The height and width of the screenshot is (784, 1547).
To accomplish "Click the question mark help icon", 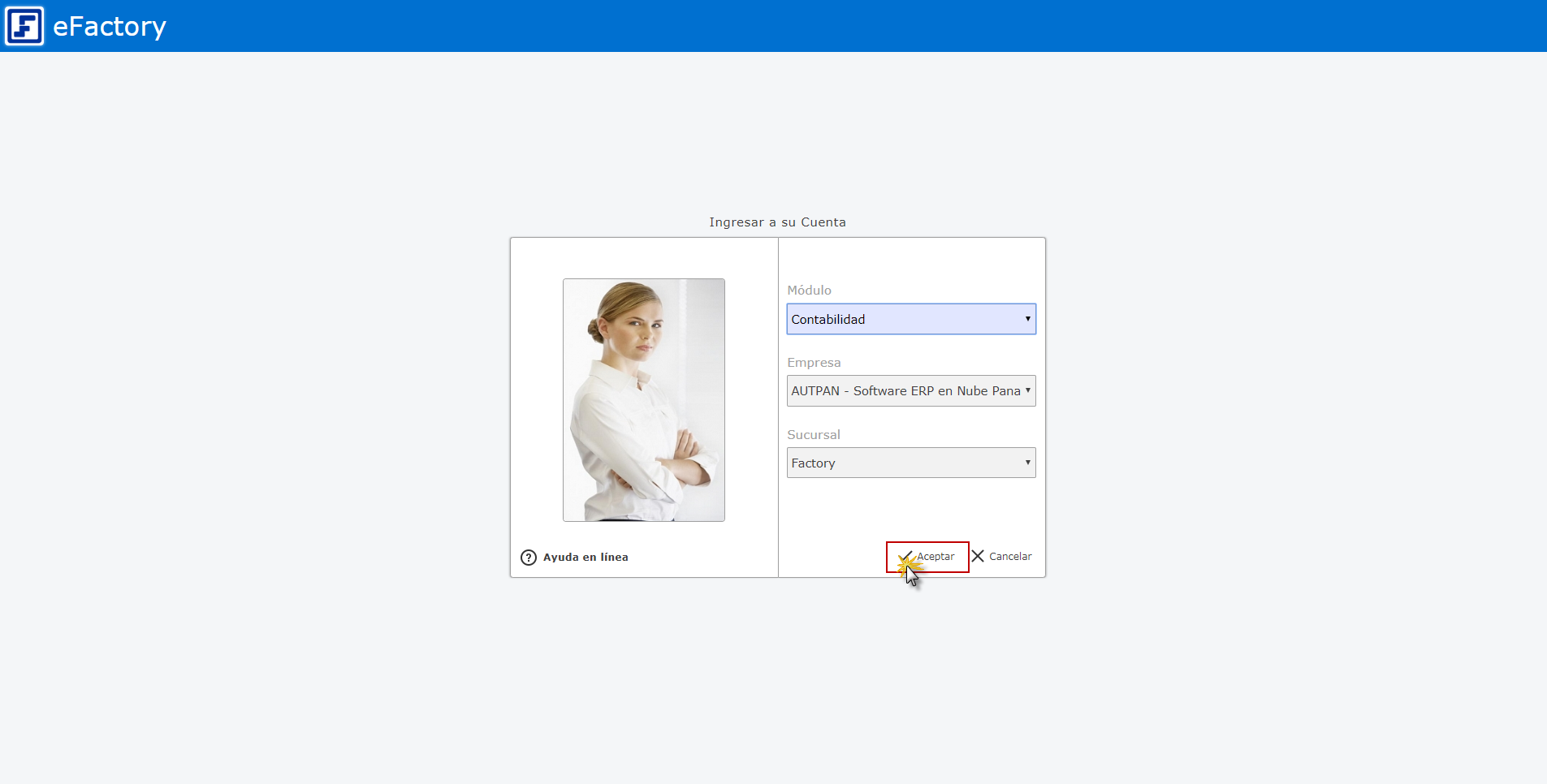I will [x=528, y=558].
